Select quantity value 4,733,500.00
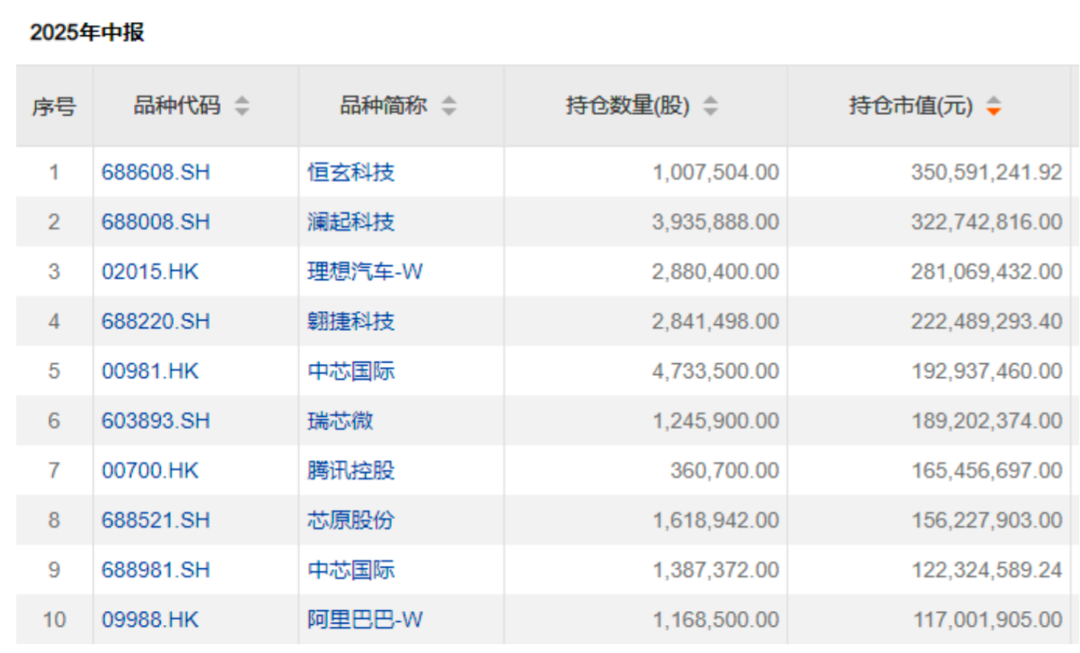 [x=716, y=371]
